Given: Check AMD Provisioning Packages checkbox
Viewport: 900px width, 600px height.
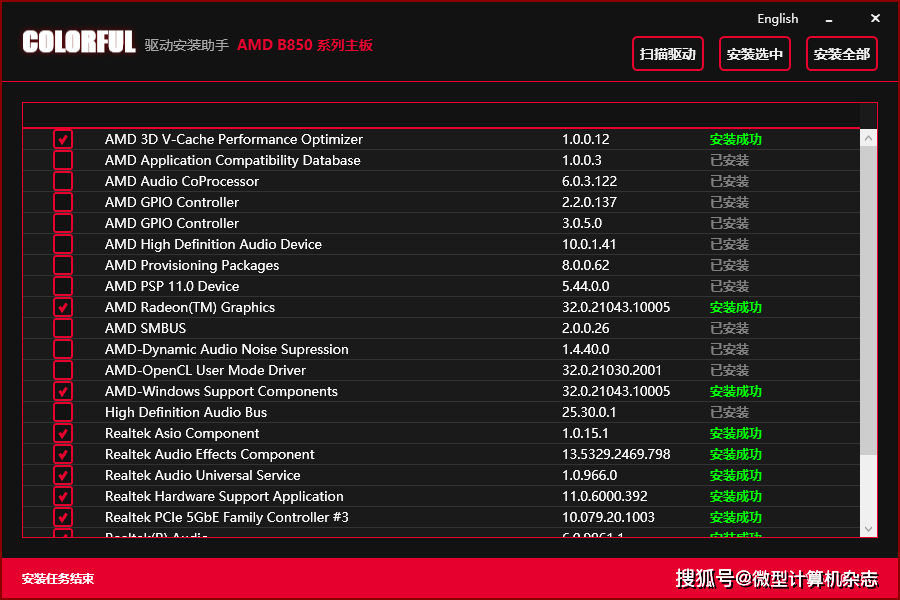Looking at the screenshot, I should pyautogui.click(x=63, y=265).
